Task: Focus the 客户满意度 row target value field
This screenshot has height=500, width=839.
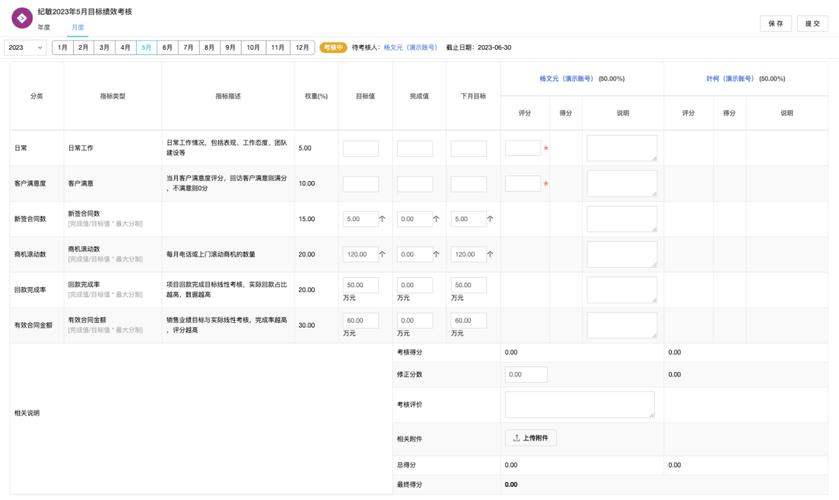Action: [x=361, y=184]
